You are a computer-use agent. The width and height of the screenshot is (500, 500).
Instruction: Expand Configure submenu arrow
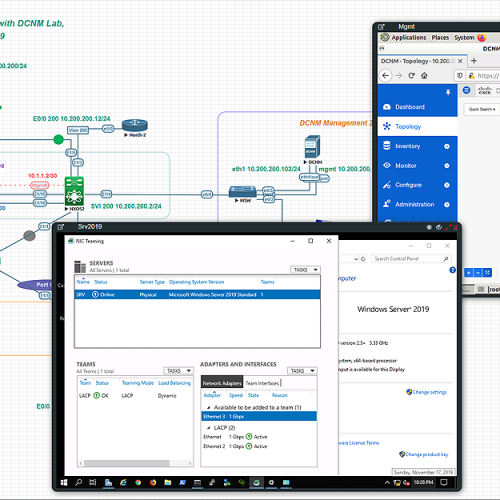[447, 185]
